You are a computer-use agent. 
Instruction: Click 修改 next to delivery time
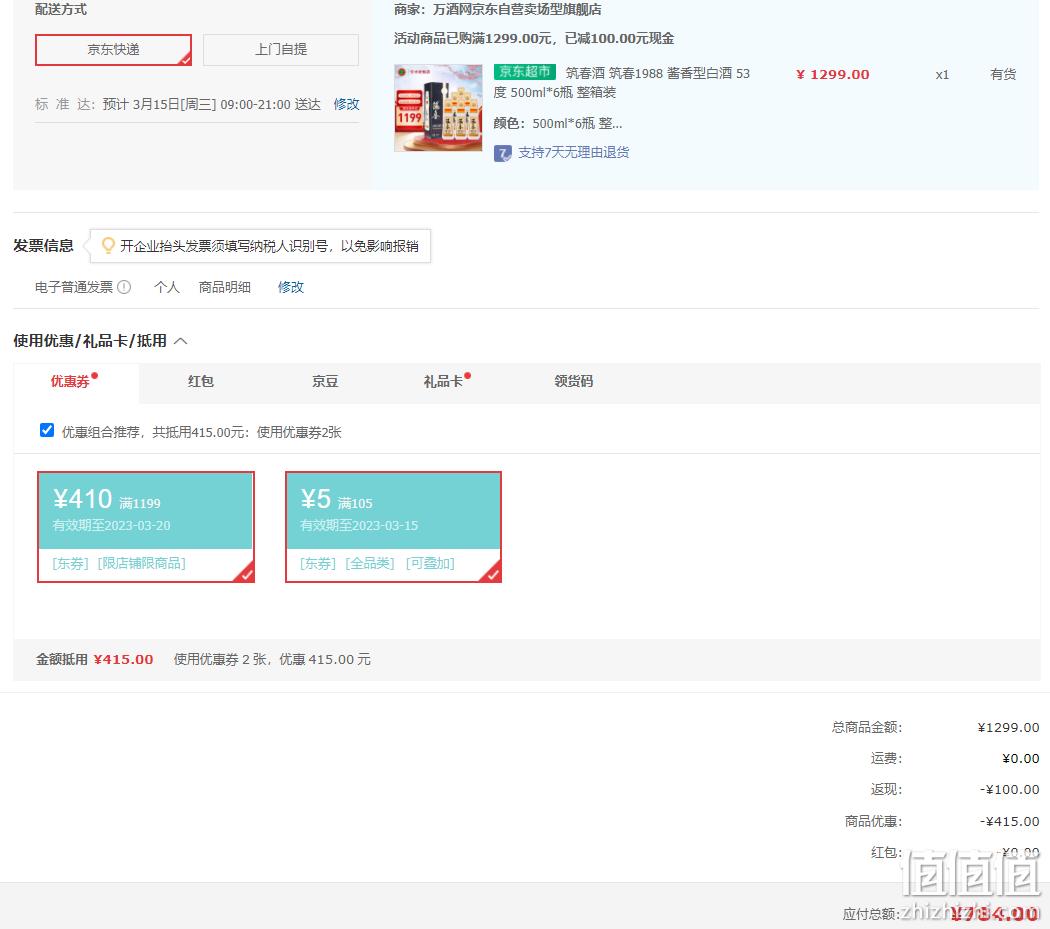[346, 104]
